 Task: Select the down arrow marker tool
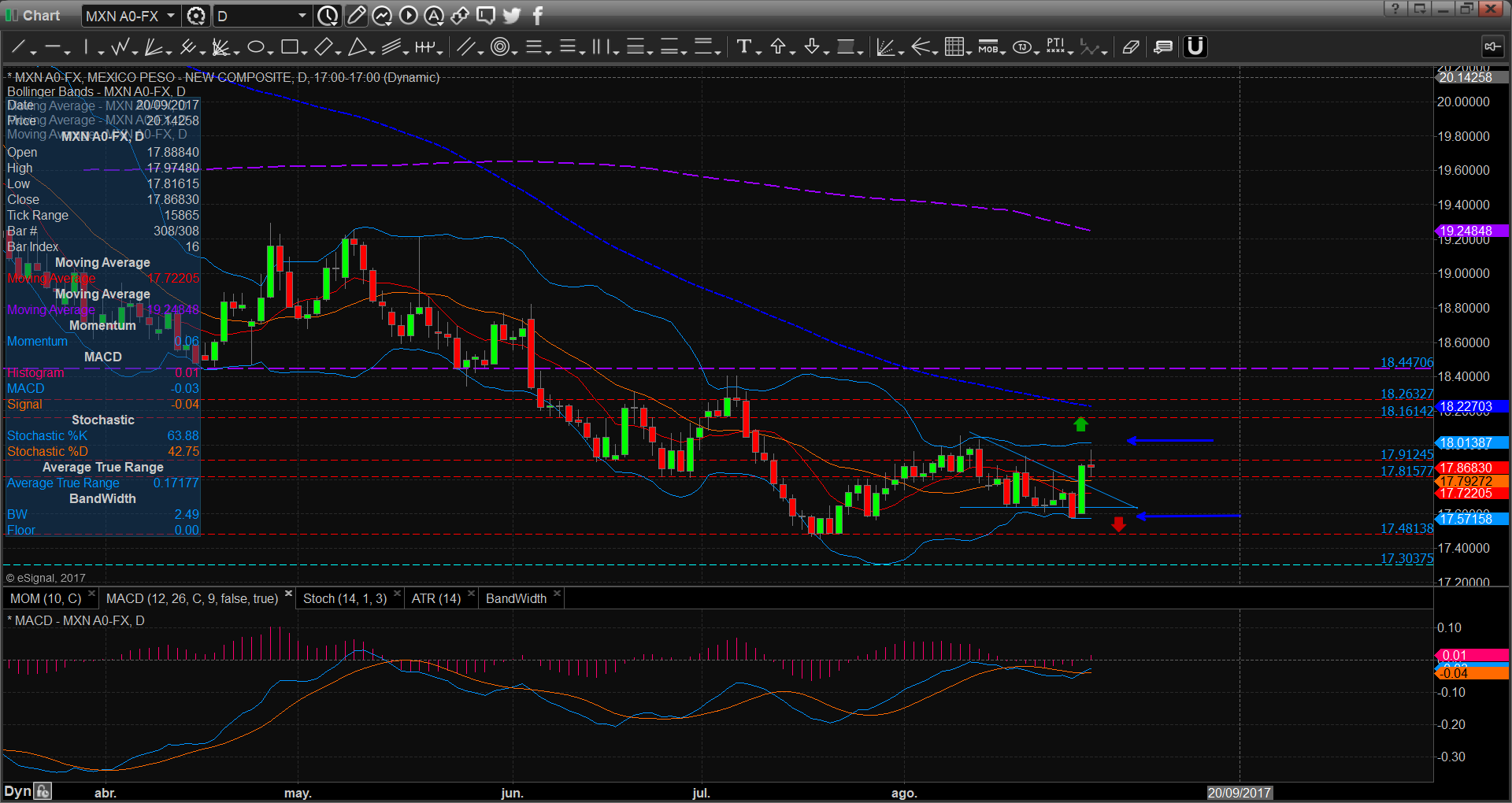tap(812, 47)
